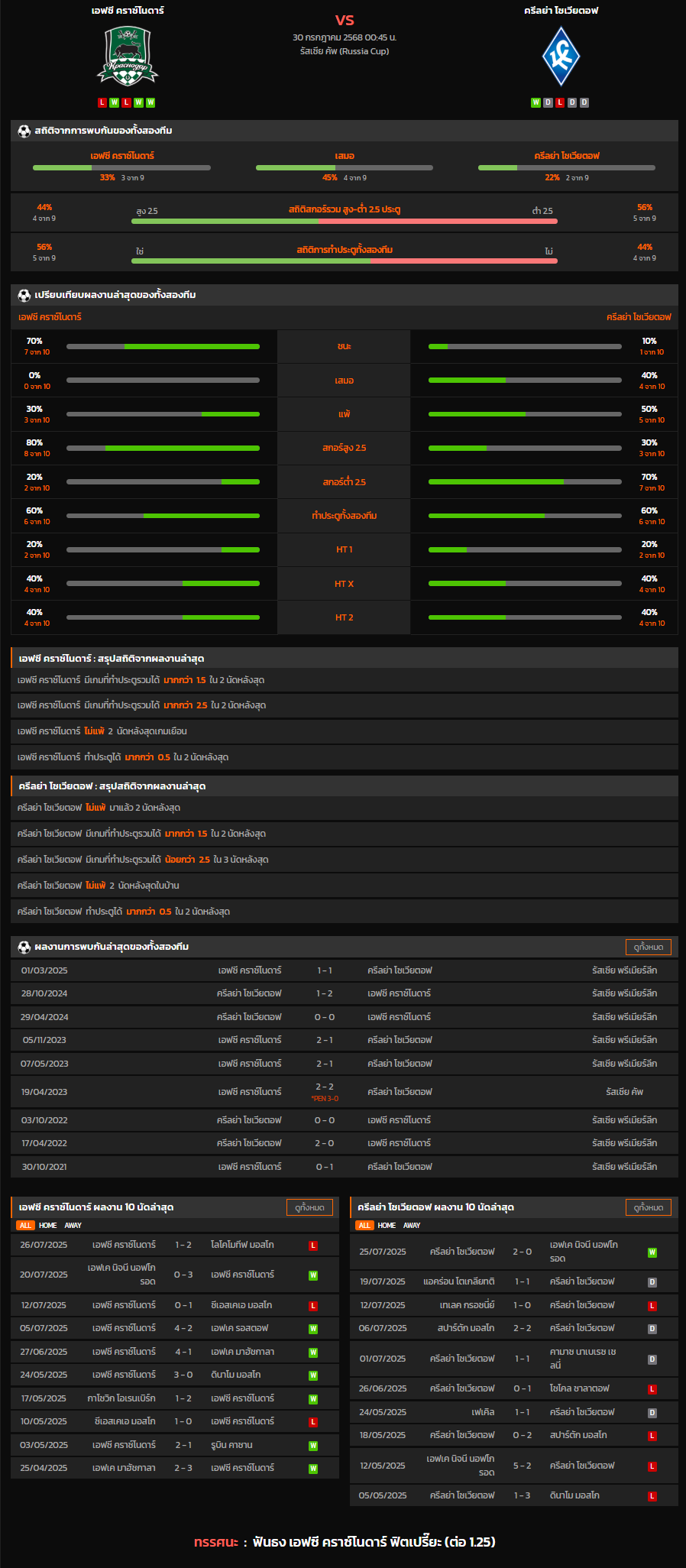
Task: Click the L badge on 12/05/2025 row
Action: pyautogui.click(x=652, y=1466)
